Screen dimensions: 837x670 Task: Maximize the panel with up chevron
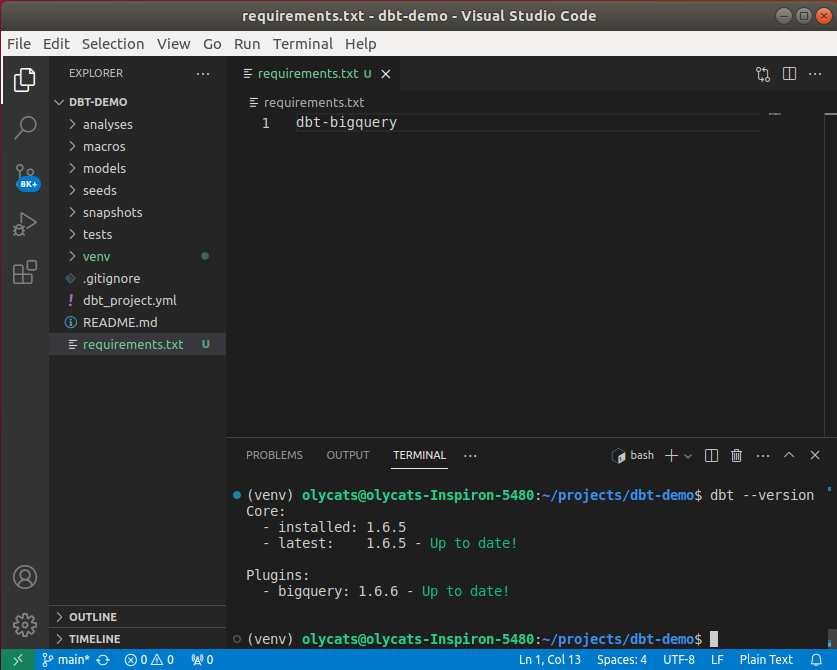click(789, 455)
